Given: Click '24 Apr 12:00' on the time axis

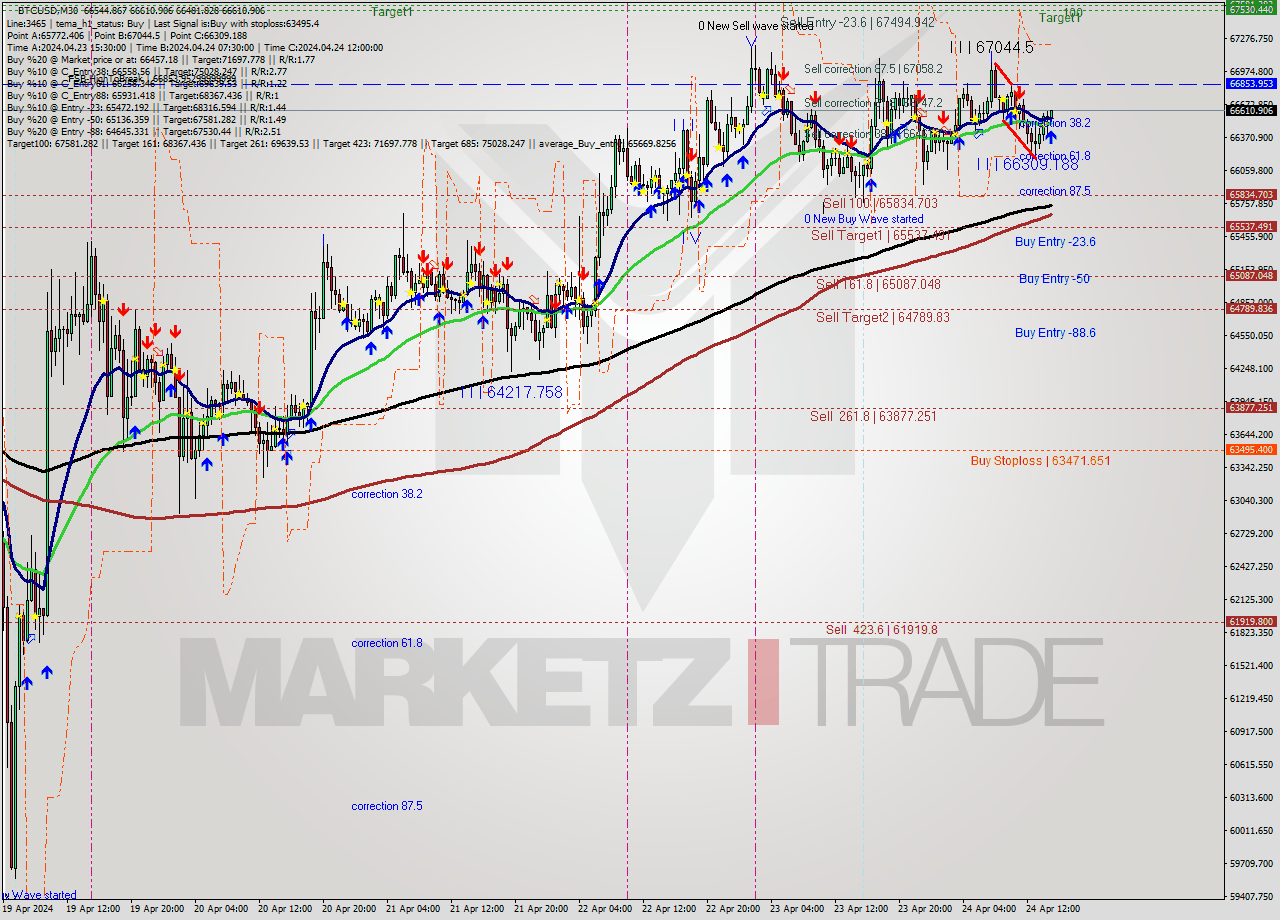Looking at the screenshot, I should (x=1053, y=909).
